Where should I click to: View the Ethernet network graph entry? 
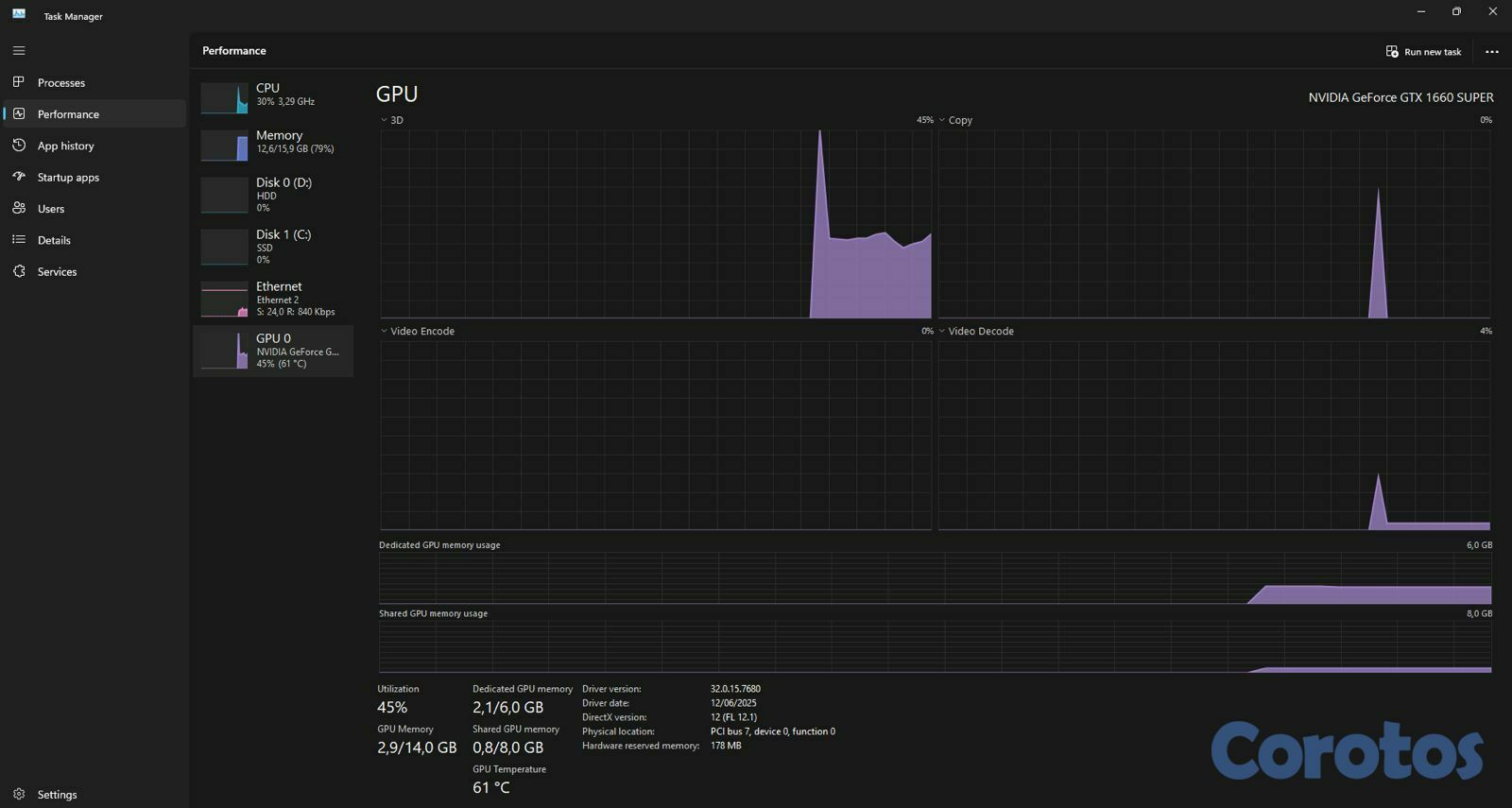tap(273, 298)
